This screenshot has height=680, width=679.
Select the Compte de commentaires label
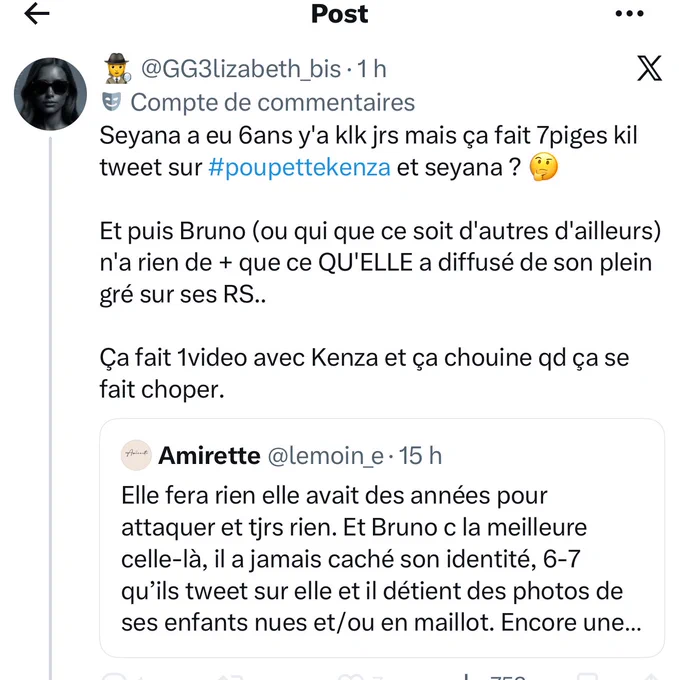click(273, 102)
